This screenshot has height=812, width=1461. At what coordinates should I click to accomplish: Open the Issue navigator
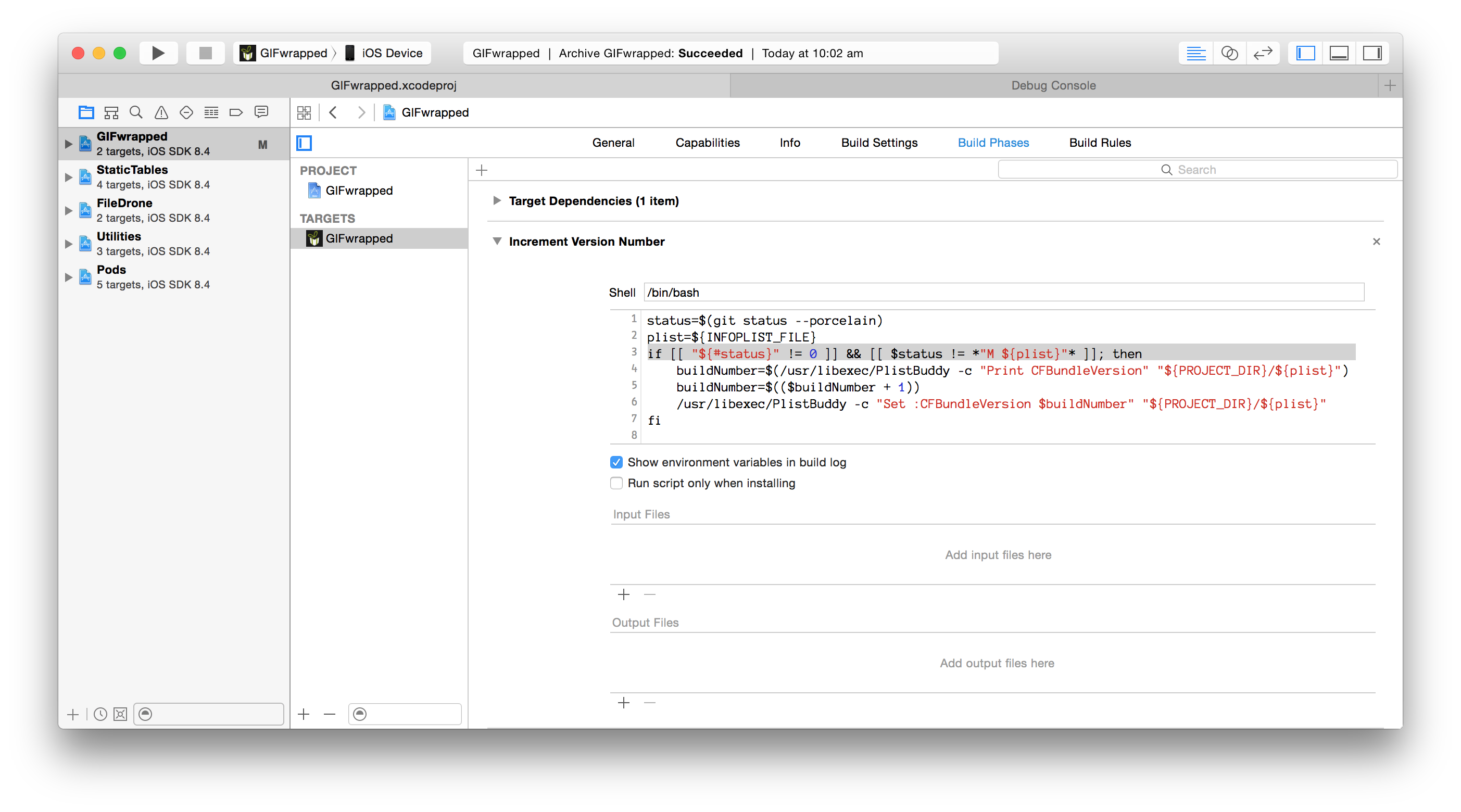click(x=161, y=112)
